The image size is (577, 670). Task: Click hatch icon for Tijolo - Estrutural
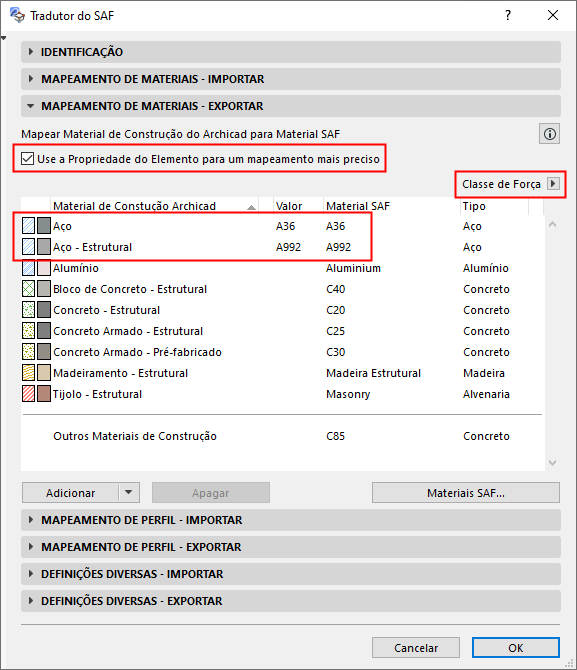pos(29,394)
